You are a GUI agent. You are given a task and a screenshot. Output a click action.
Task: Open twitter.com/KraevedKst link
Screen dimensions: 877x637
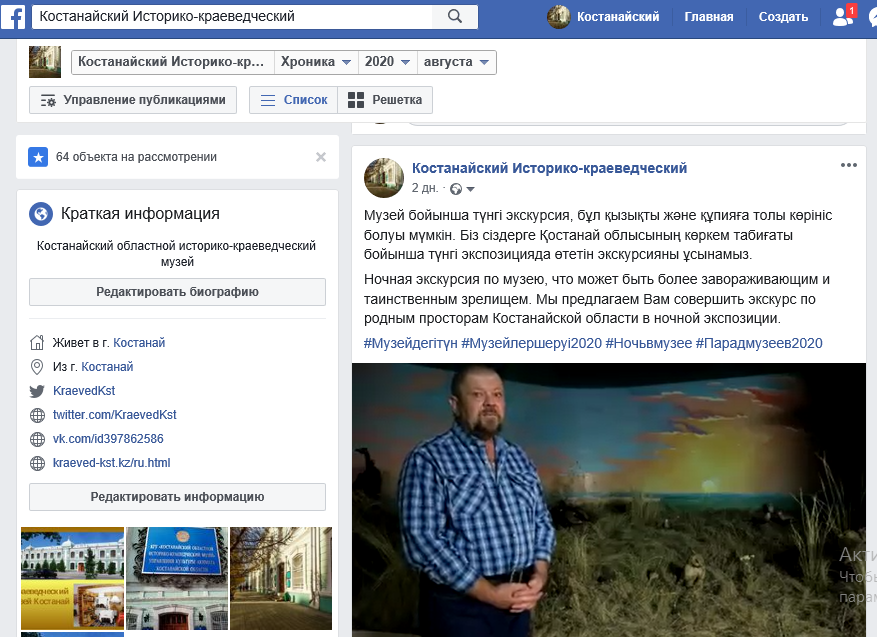click(115, 415)
